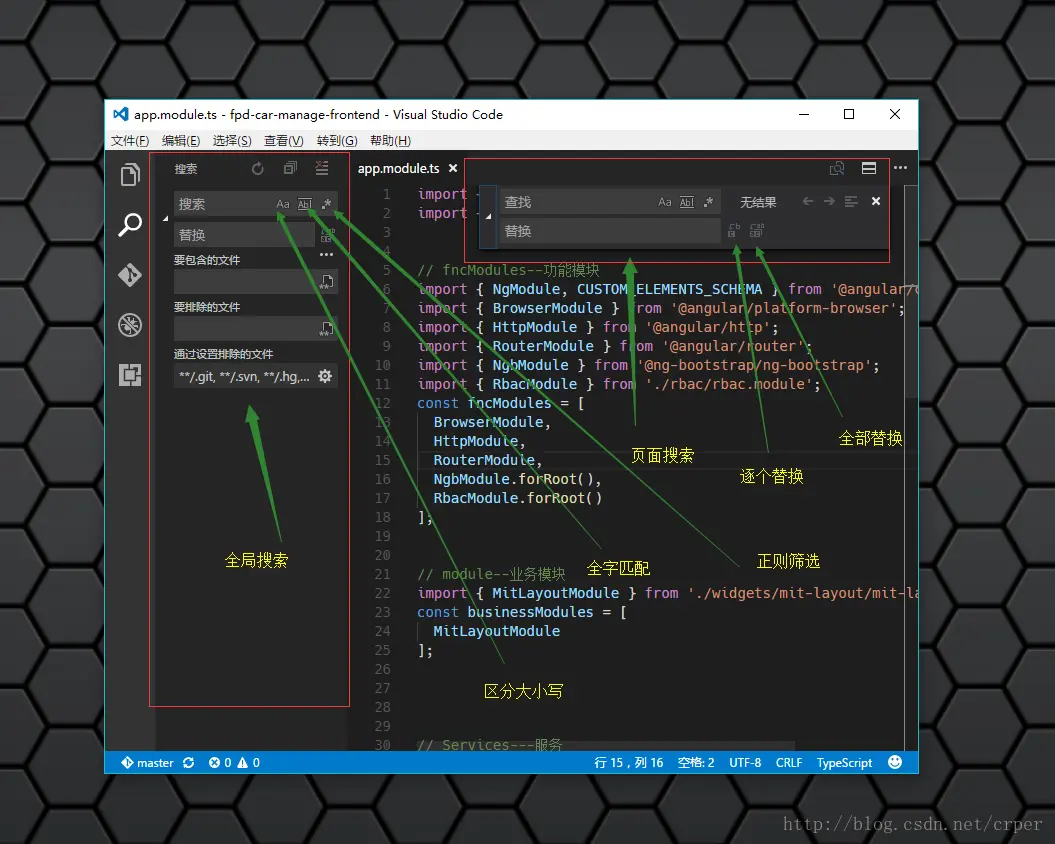Image resolution: width=1055 pixels, height=844 pixels.
Task: Close the editor find widget
Action: (876, 201)
